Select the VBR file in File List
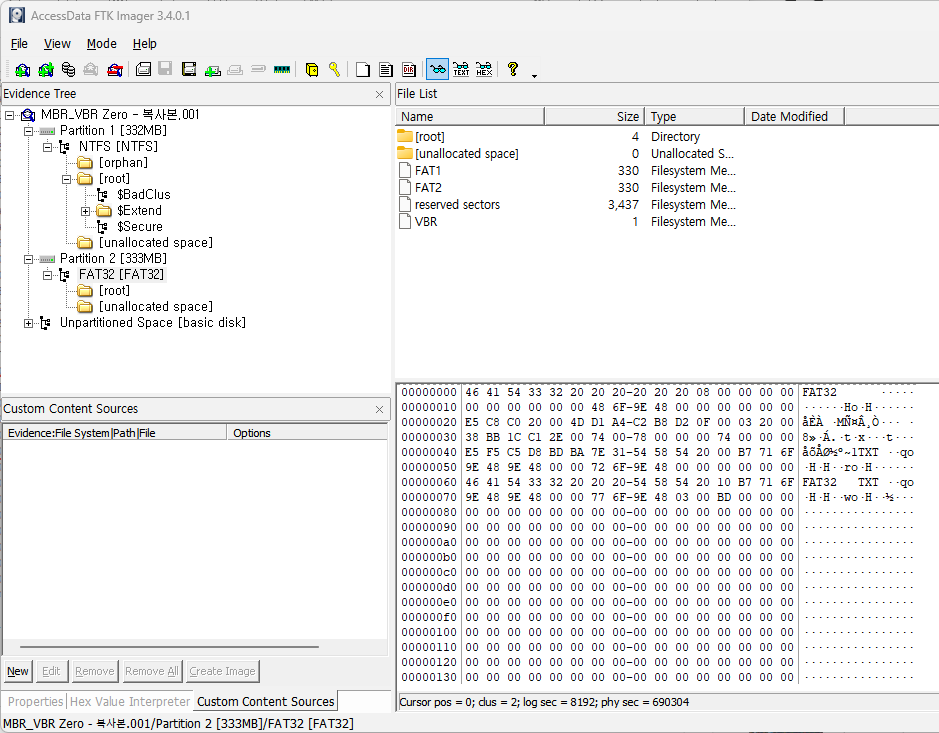939x733 pixels. coord(426,222)
